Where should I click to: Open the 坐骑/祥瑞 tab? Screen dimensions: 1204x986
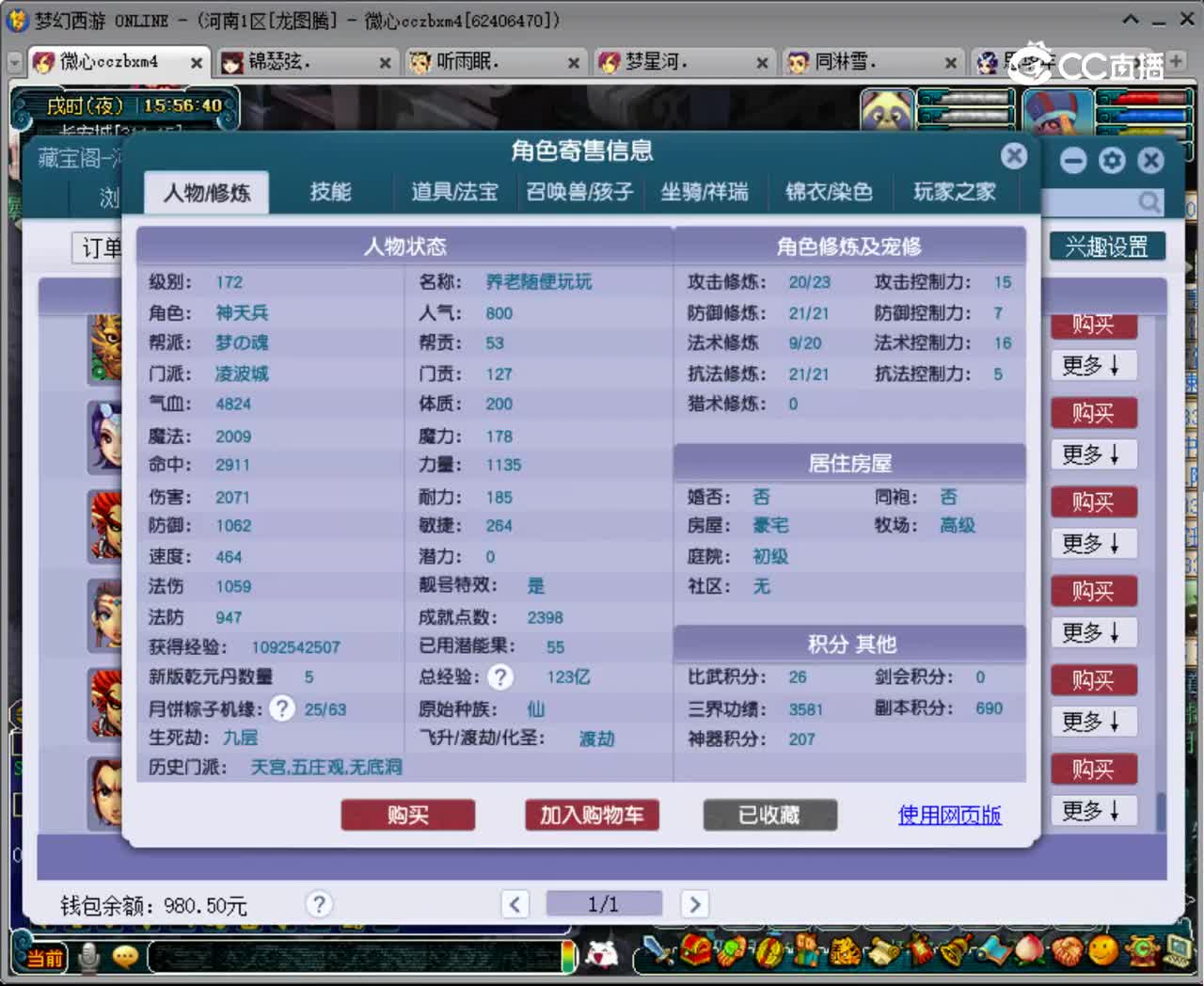point(704,192)
